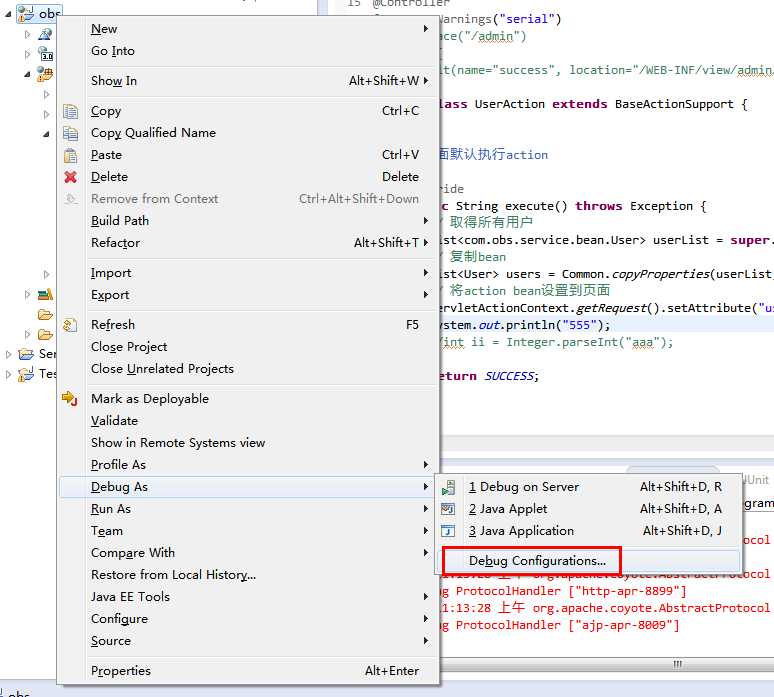Choose 3 Java Application

pos(588,531)
